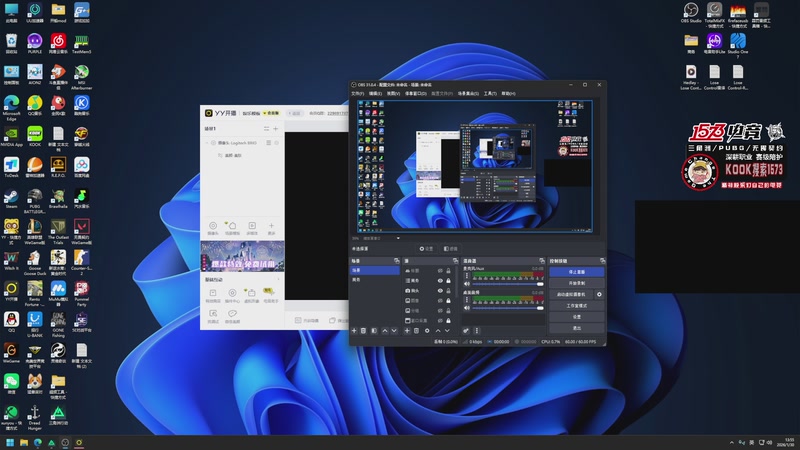This screenshot has height=450, width=800.
Task: Open the first menu (文件) in OBS
Action: [357, 93]
